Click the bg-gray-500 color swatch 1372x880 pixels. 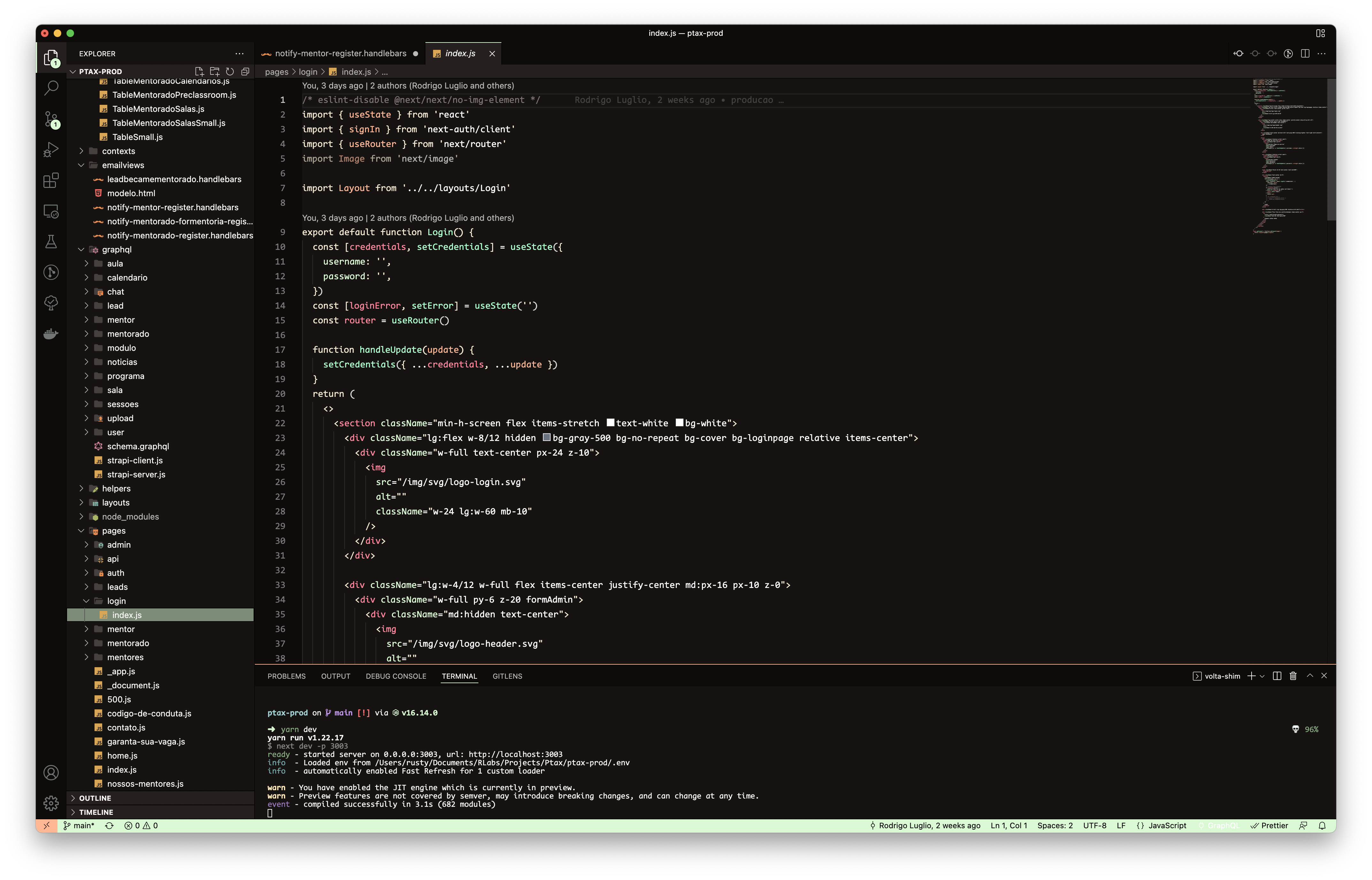tap(546, 438)
